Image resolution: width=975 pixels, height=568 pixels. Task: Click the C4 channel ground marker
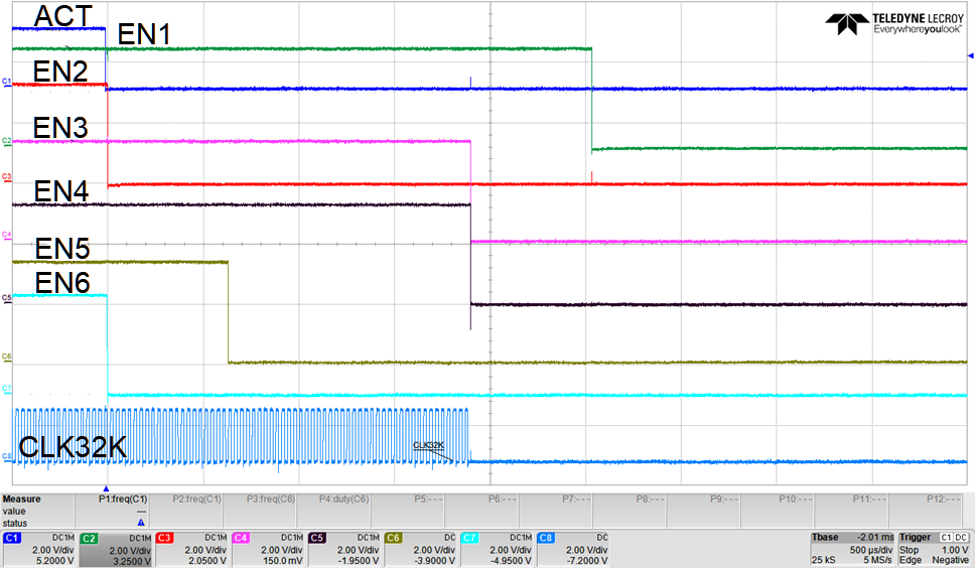click(x=6, y=235)
